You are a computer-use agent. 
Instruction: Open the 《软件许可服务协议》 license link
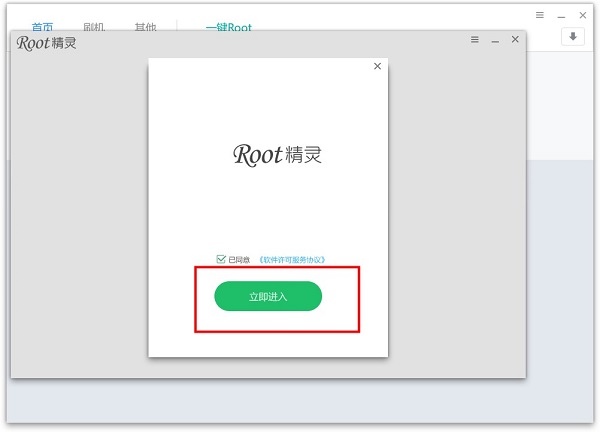pyautogui.click(x=292, y=260)
